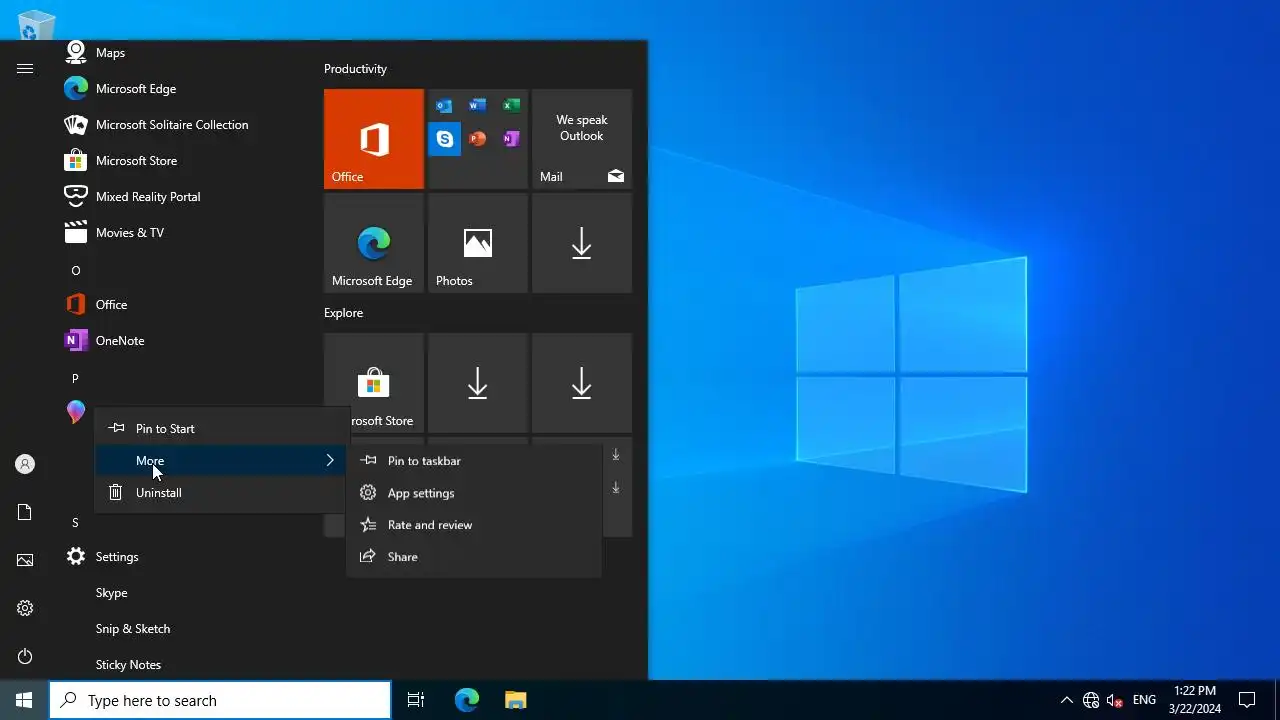Expand the More submenu
The height and width of the screenshot is (720, 1280).
tap(220, 461)
